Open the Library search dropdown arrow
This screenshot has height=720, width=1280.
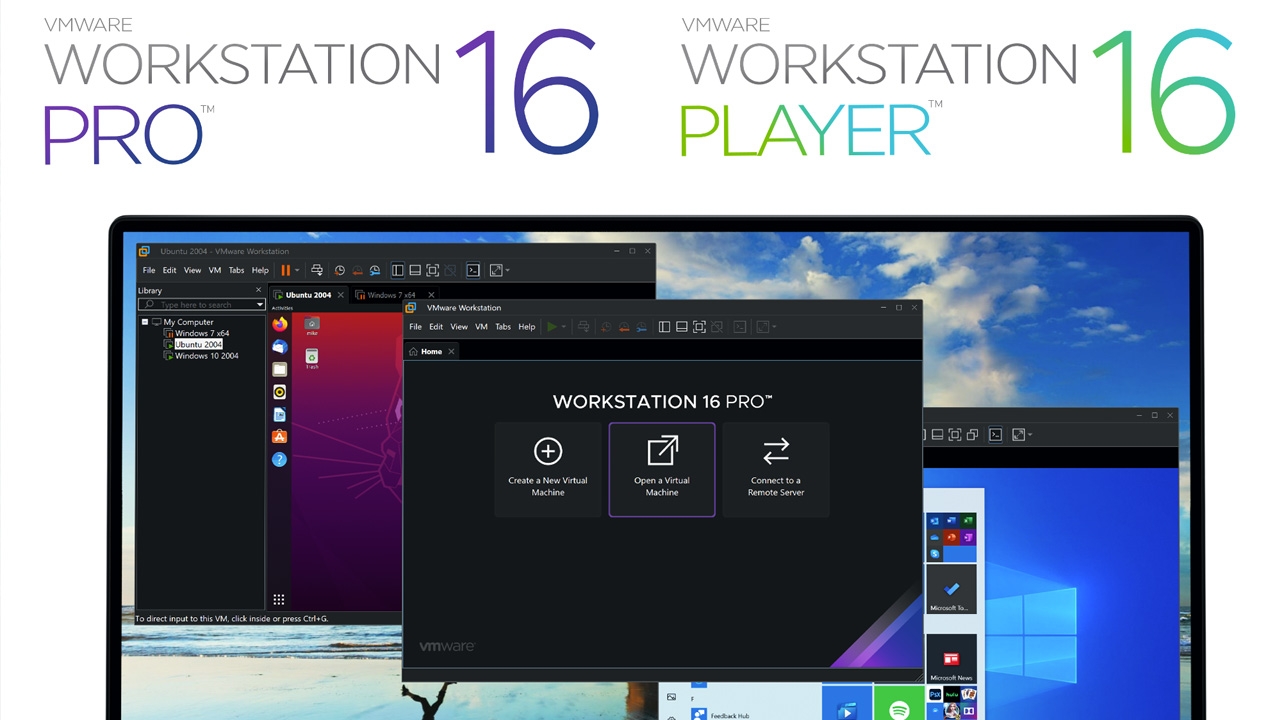(261, 304)
